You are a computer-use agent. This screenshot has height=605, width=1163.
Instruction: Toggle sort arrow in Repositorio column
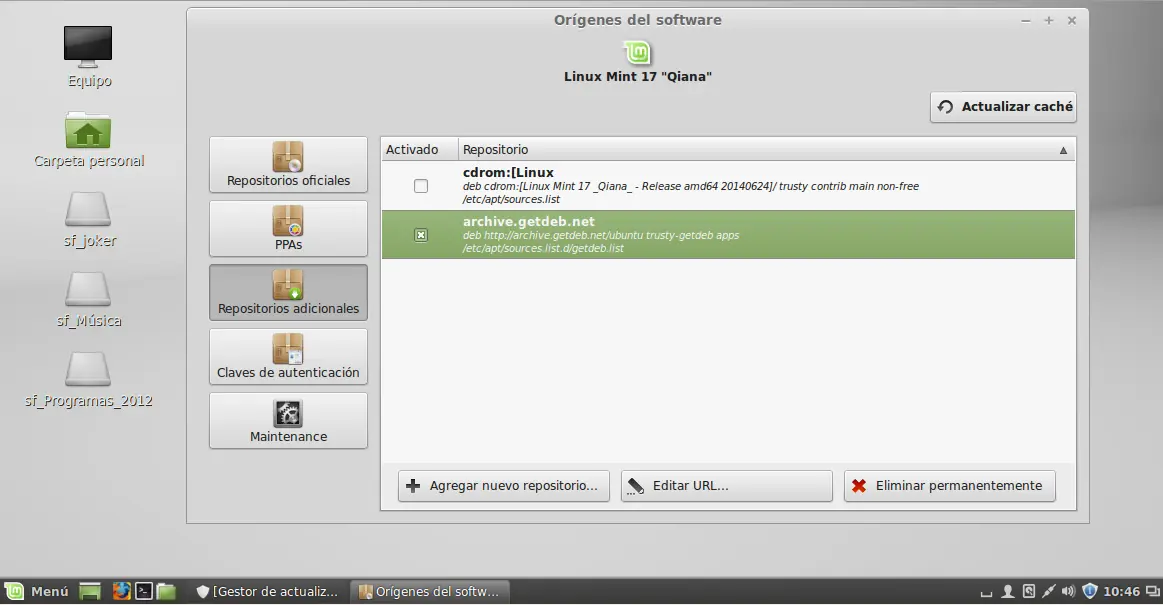coord(1063,151)
